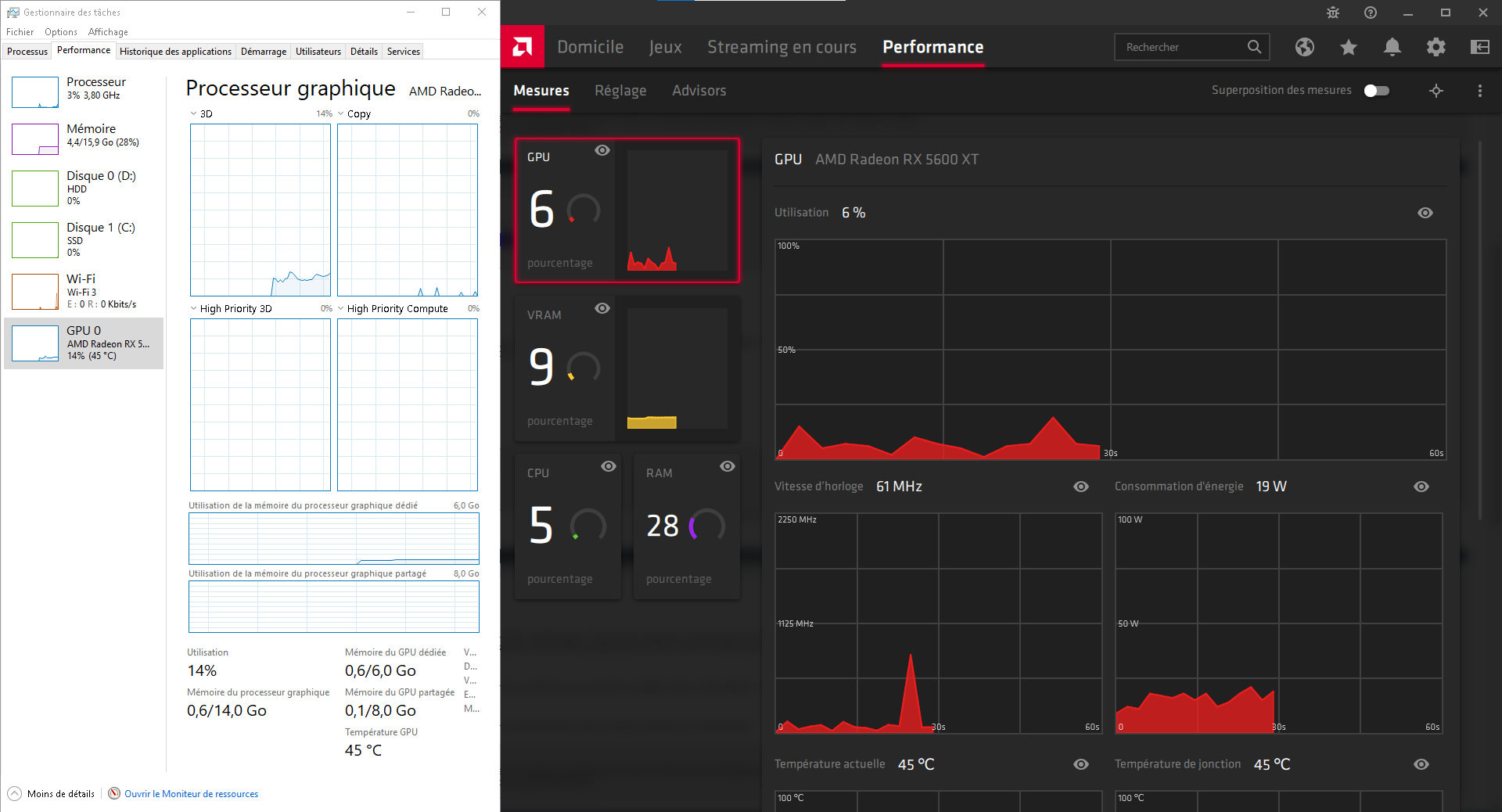Open help with the question mark icon
The width and height of the screenshot is (1502, 812).
1371,13
